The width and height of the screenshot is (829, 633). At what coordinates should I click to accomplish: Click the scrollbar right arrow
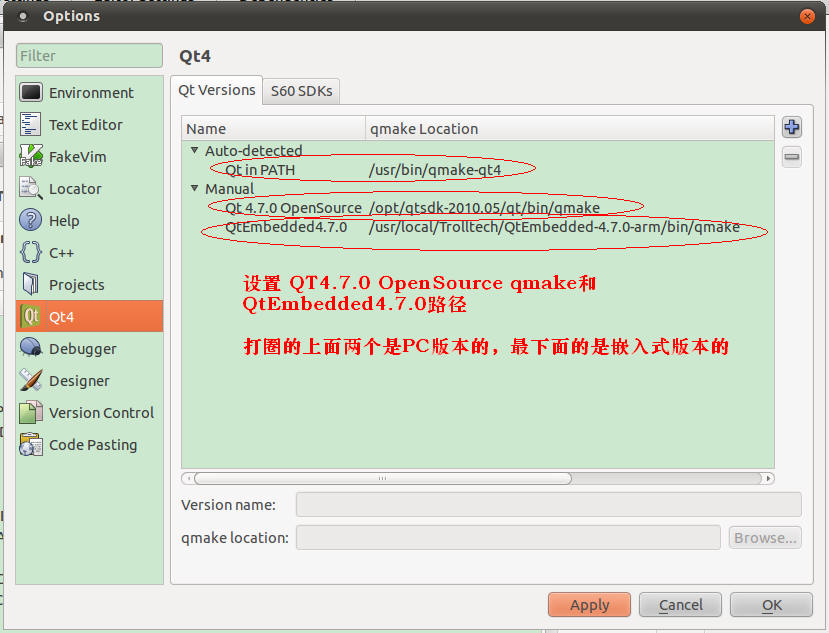coord(768,478)
